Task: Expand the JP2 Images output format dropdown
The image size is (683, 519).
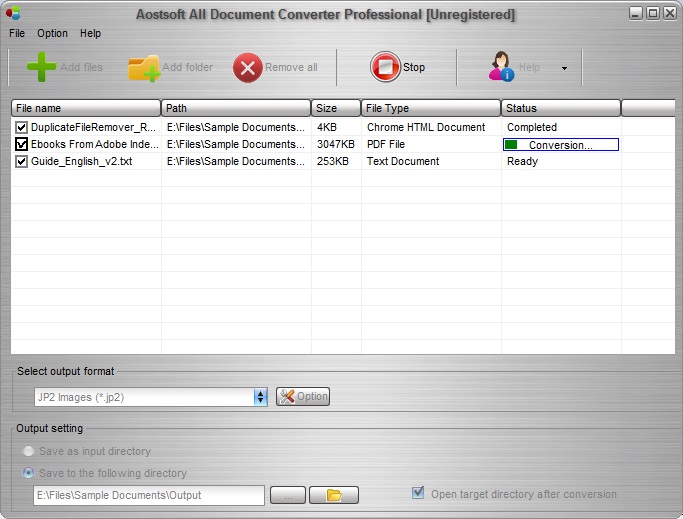Action: point(261,397)
